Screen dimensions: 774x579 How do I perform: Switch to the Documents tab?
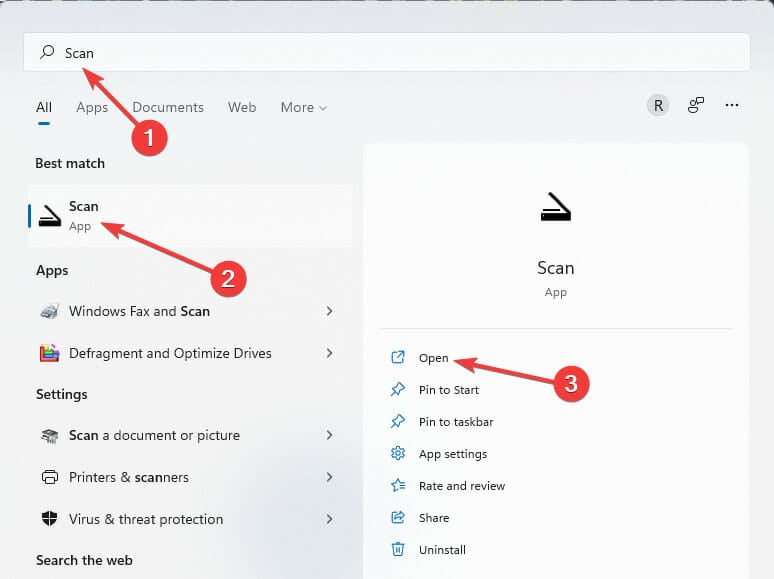(x=168, y=107)
